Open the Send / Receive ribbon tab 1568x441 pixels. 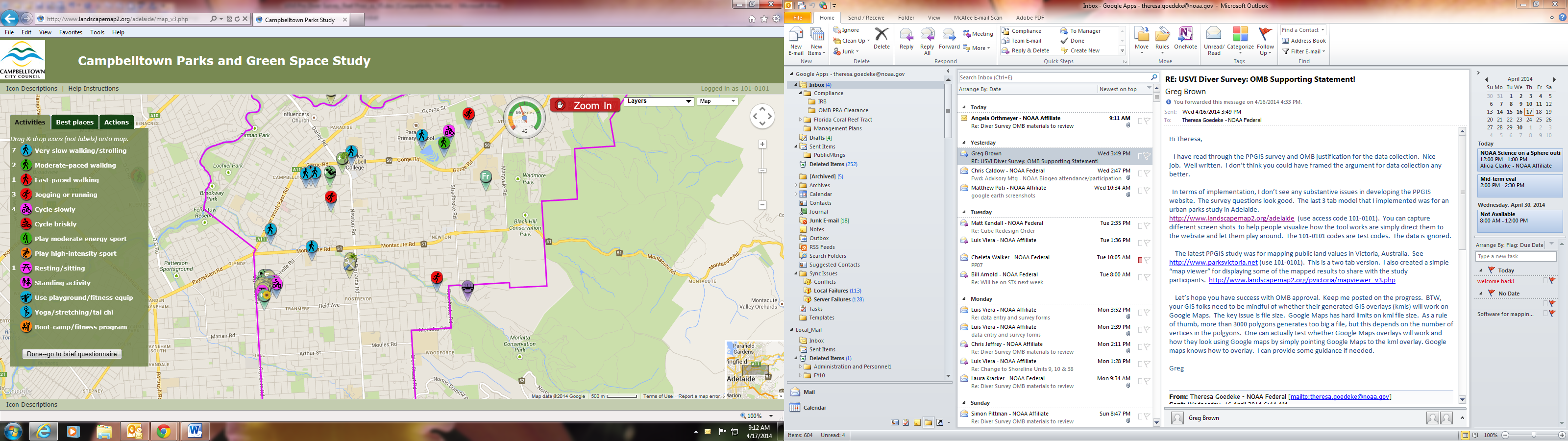pos(866,18)
